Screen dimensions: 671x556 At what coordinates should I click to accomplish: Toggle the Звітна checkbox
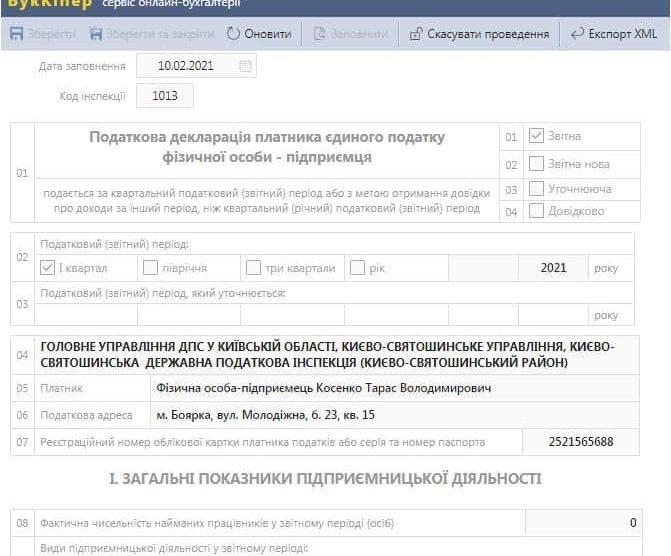(536, 136)
